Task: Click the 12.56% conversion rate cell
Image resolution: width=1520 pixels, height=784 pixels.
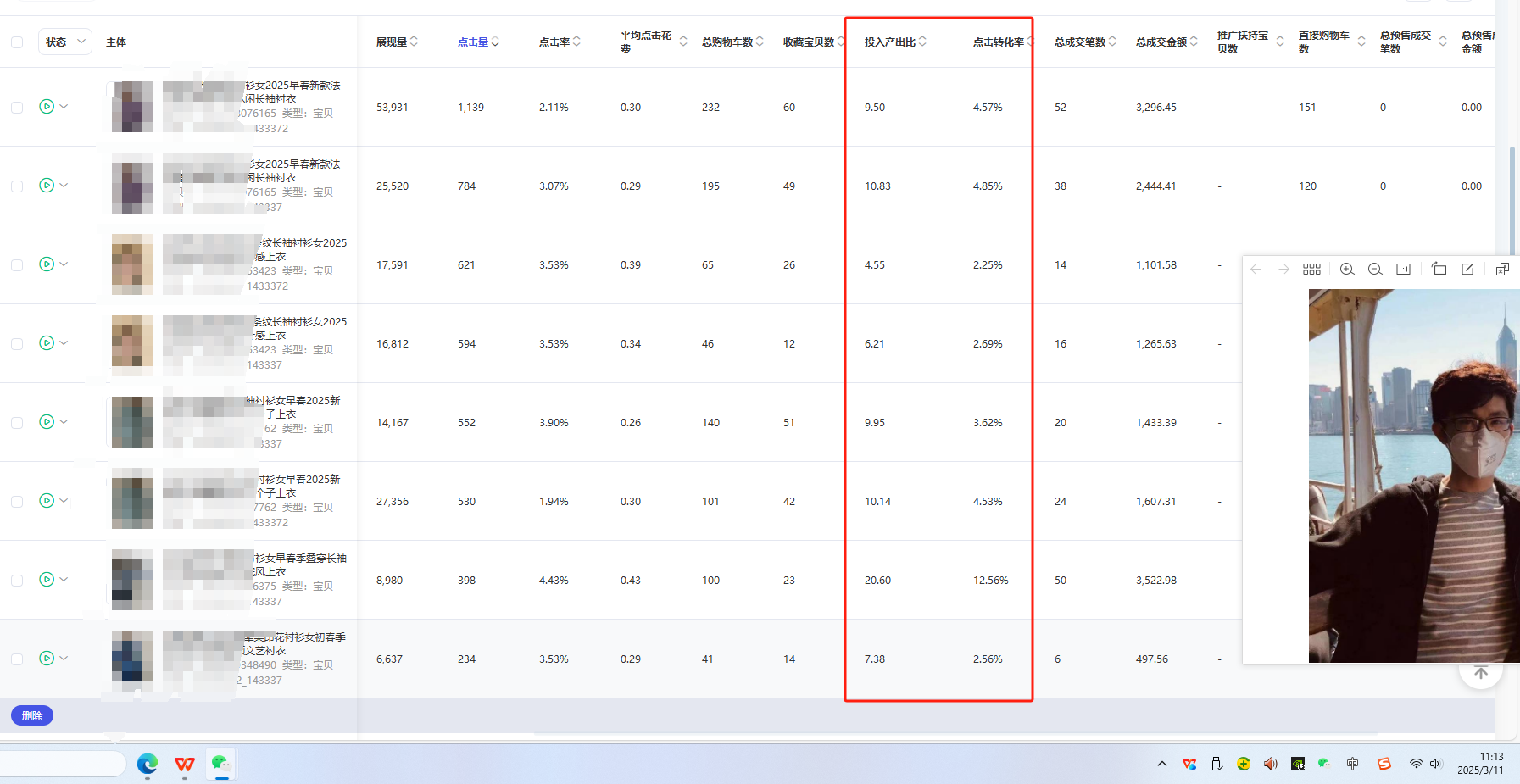Action: [x=990, y=581]
